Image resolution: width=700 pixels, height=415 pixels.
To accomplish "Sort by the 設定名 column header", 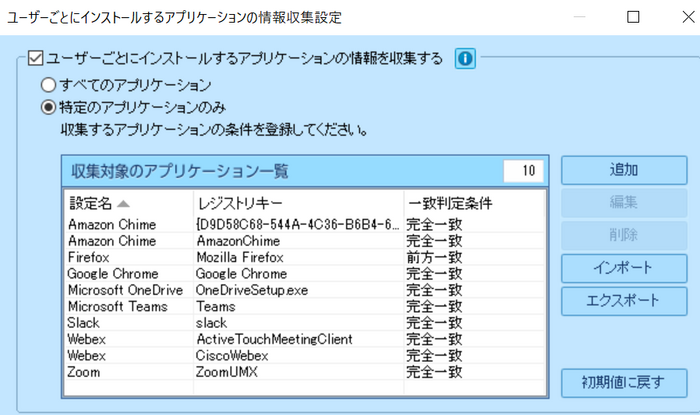I will point(129,203).
